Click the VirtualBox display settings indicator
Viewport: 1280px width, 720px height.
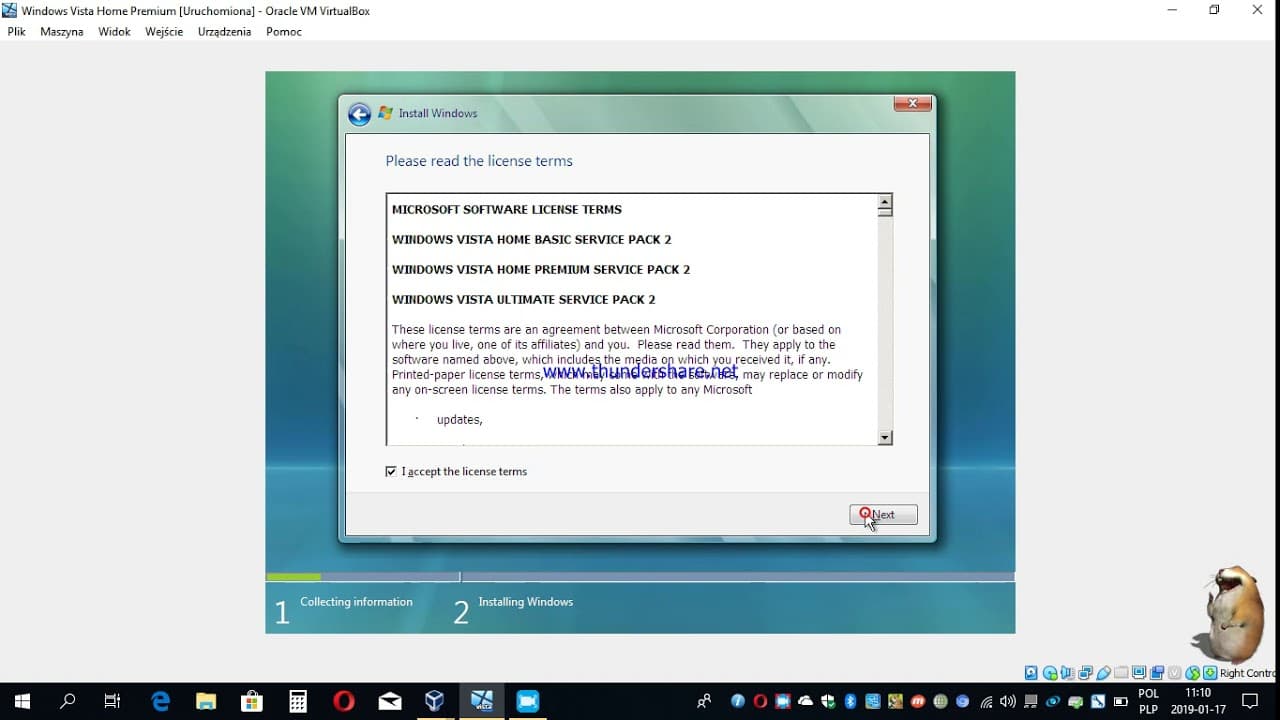1139,673
